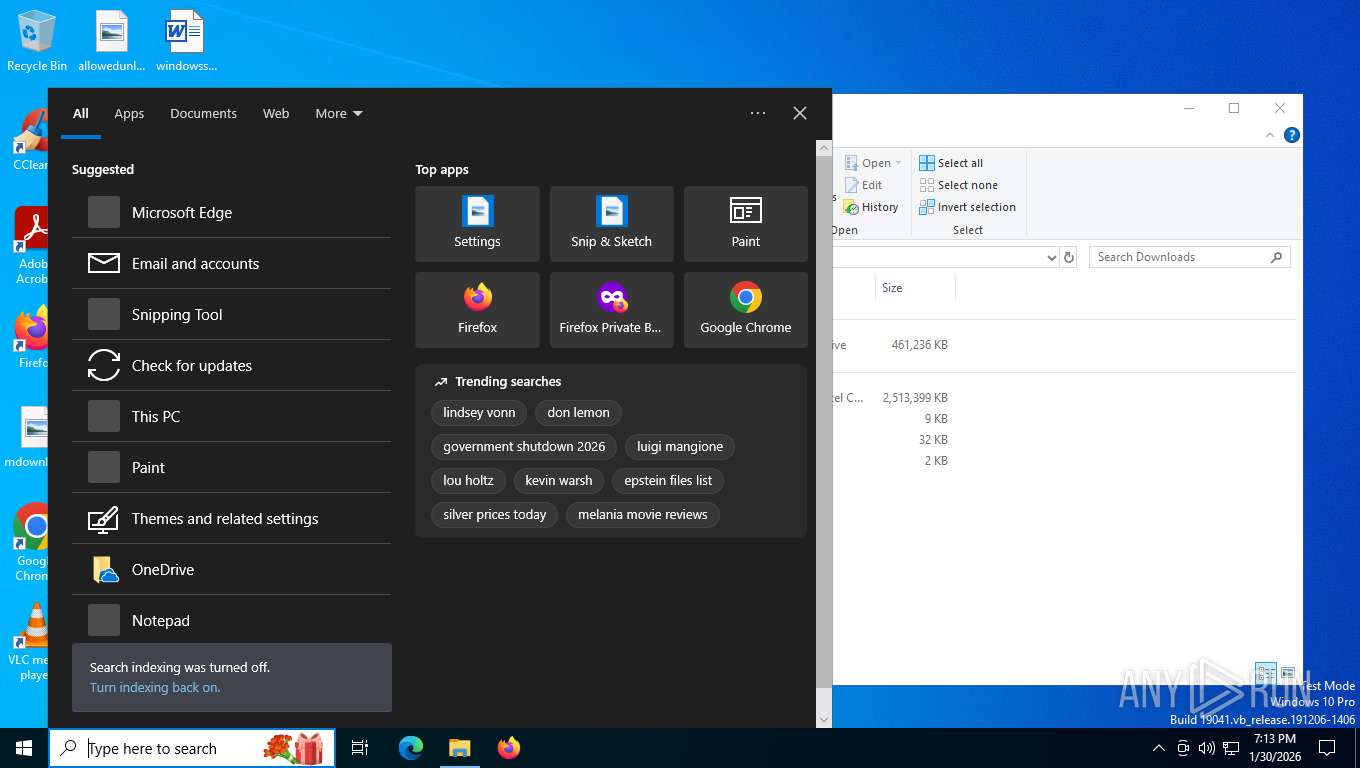Screen dimensions: 1360x768
Task: Launch Google Chrome from Top apps tile
Action: tap(745, 310)
